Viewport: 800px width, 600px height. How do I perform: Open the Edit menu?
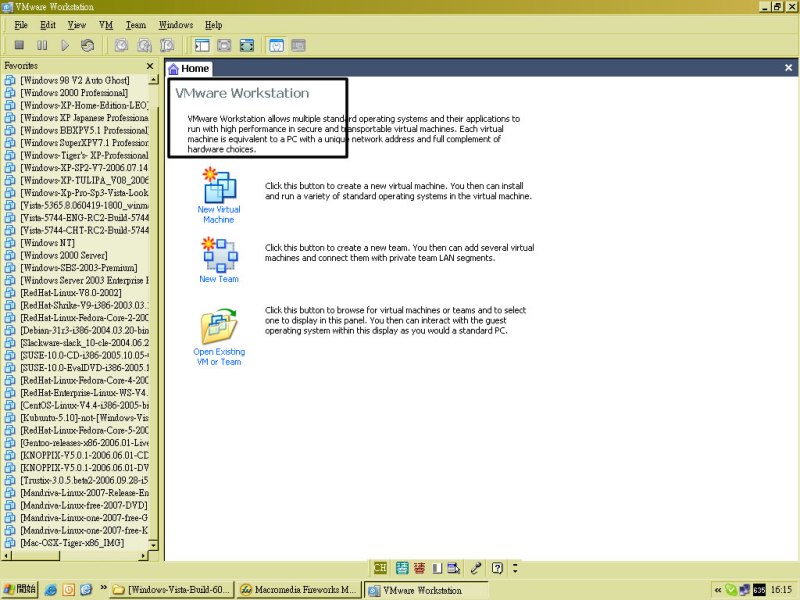pyautogui.click(x=48, y=24)
